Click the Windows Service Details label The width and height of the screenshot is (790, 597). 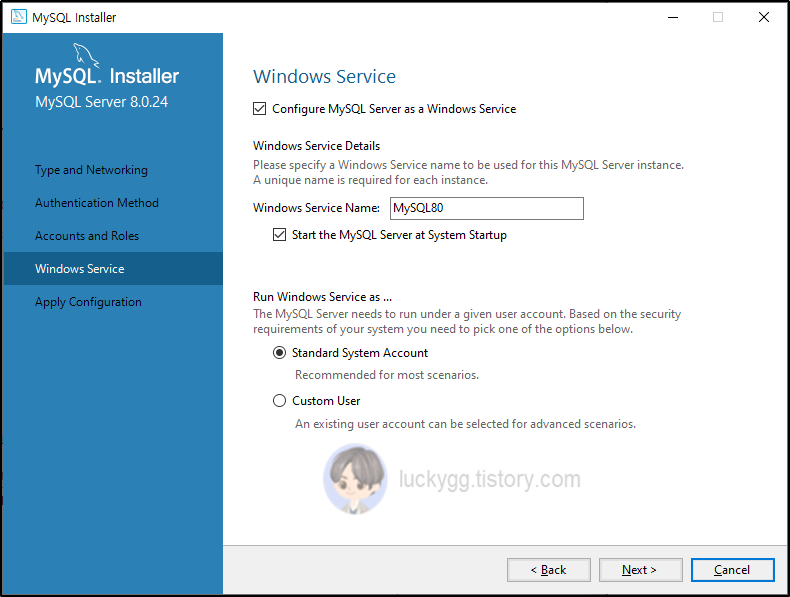click(316, 146)
